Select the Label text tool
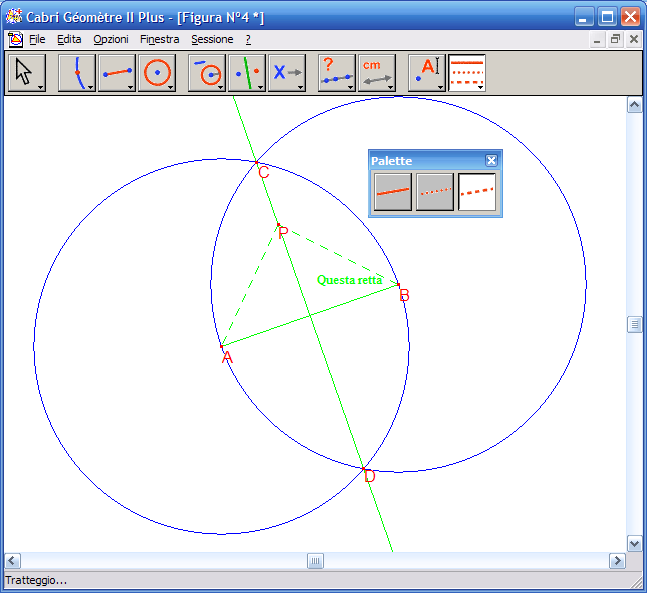The width and height of the screenshot is (647, 600). [427, 73]
